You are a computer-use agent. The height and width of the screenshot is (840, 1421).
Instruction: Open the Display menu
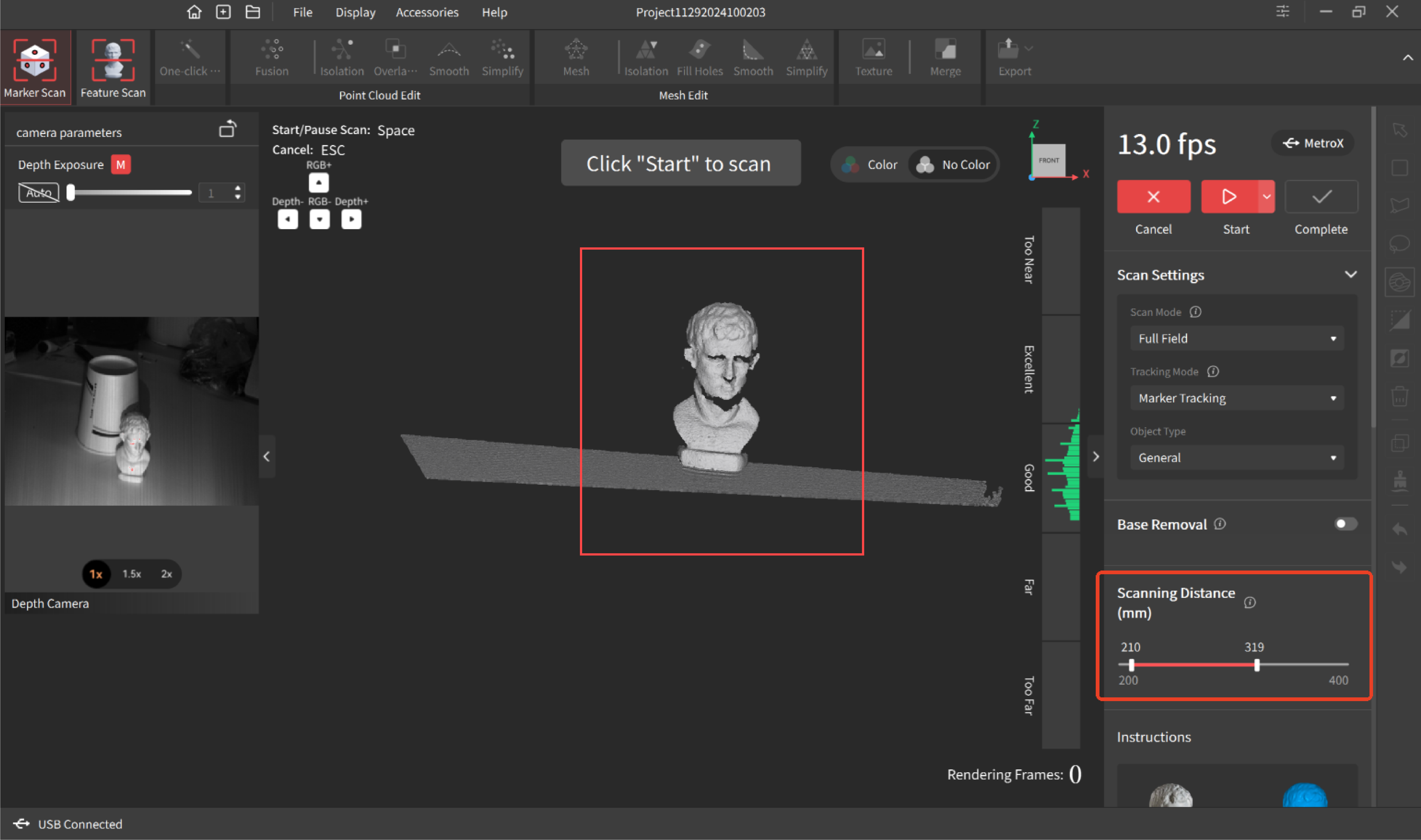[x=355, y=12]
